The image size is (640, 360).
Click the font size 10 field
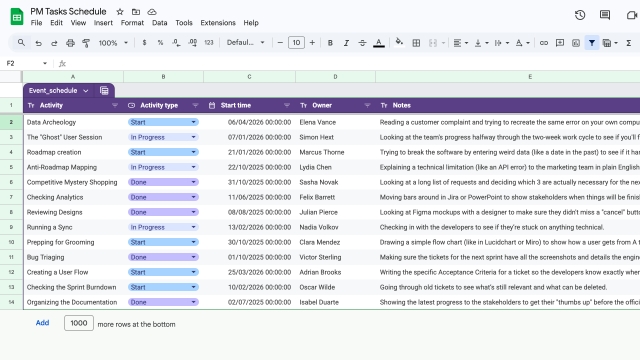click(x=296, y=42)
